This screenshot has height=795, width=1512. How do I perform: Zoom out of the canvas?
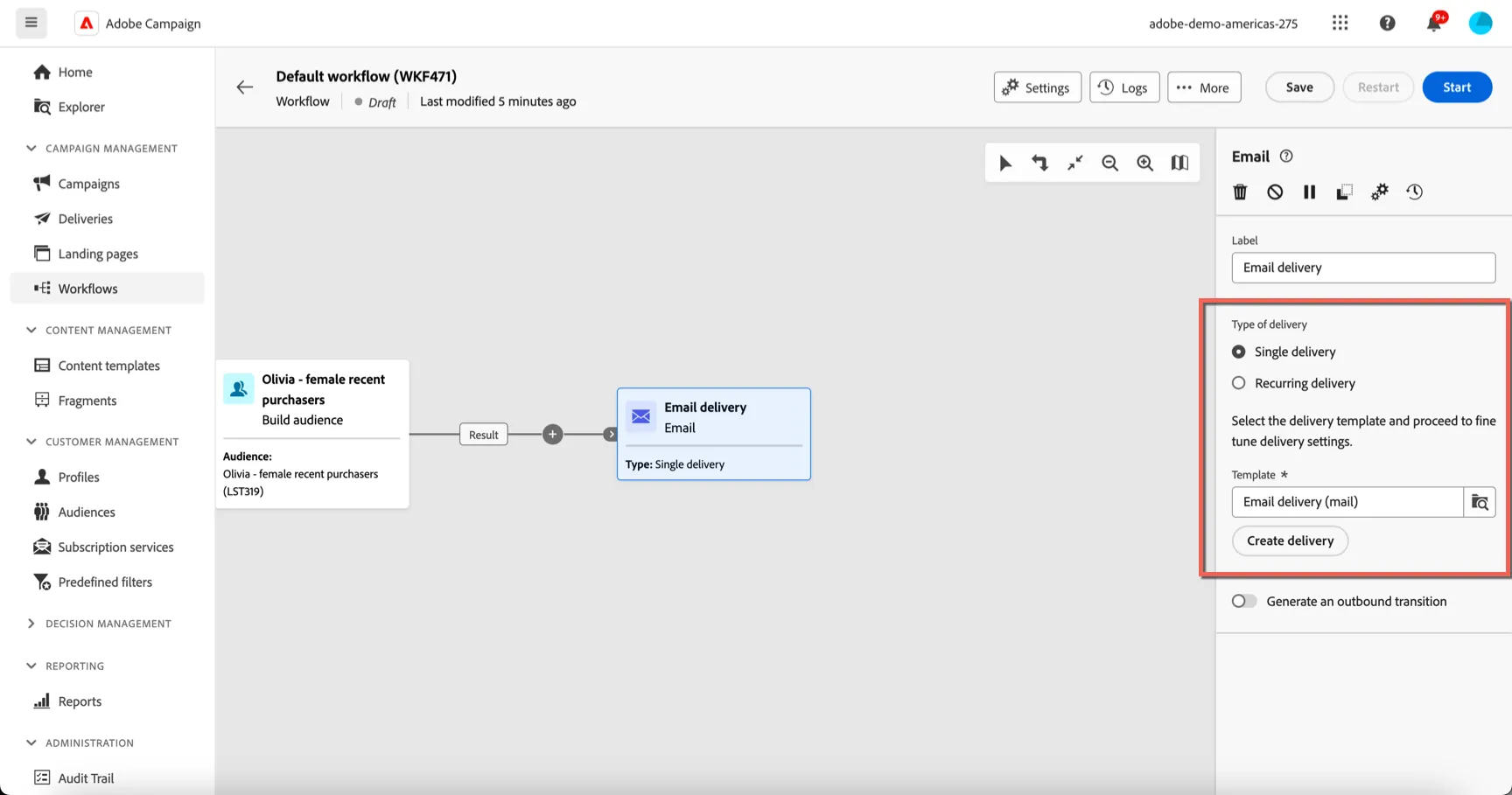1110,163
